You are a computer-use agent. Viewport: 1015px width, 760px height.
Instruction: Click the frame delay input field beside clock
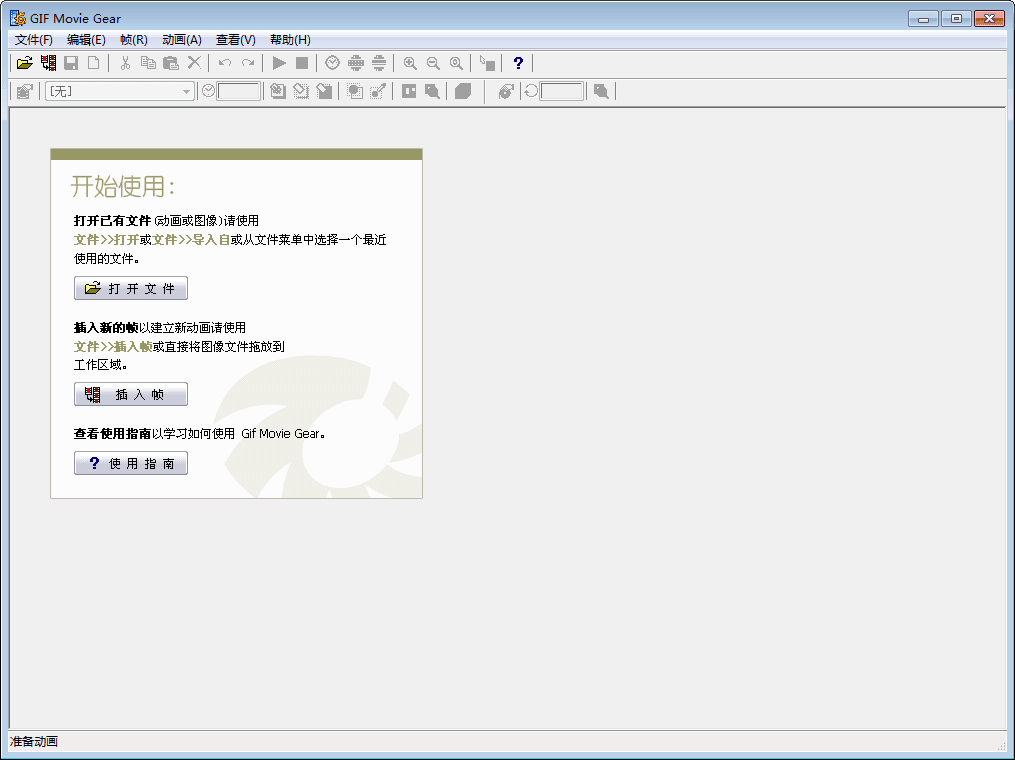239,92
